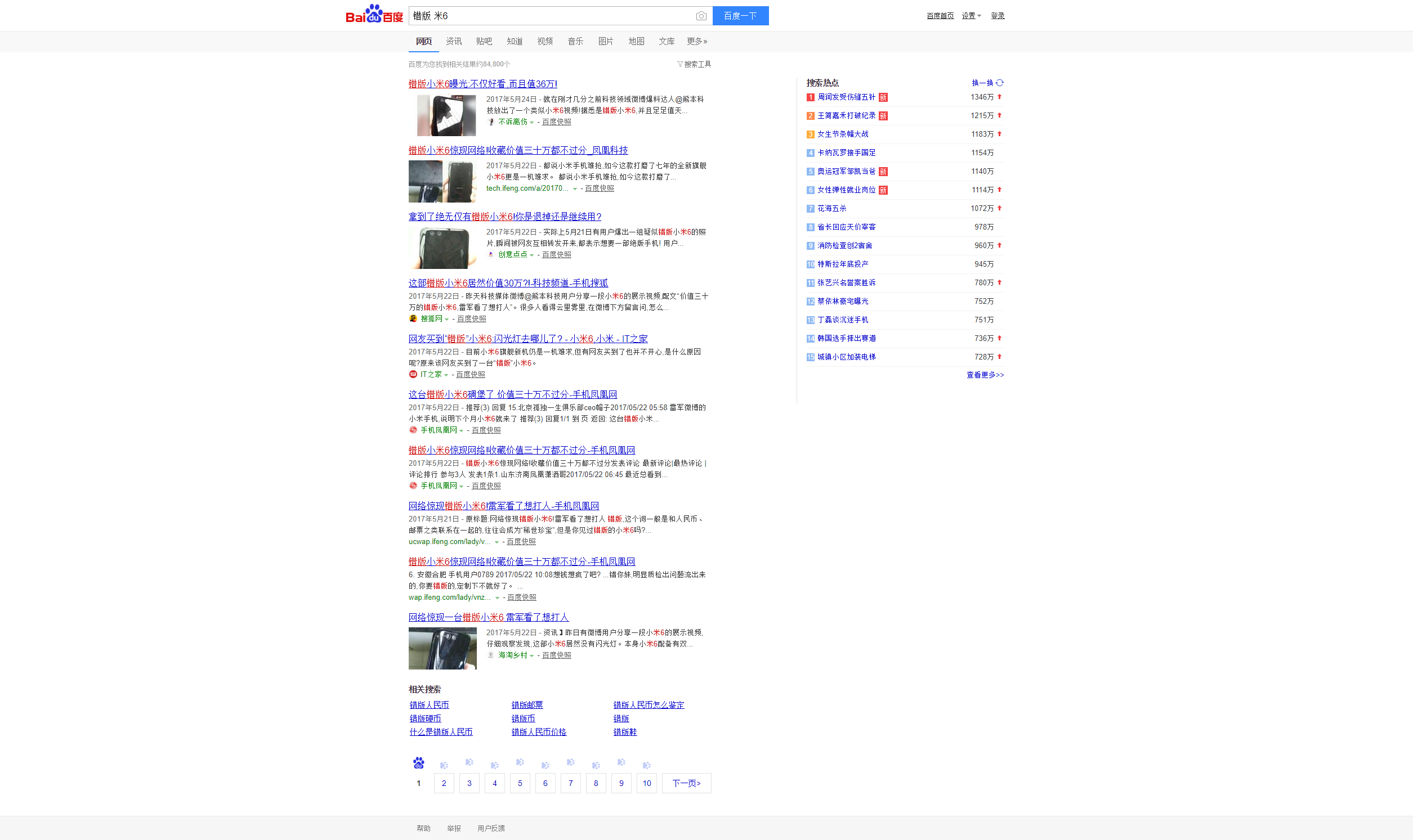
Task: Expand the arrow next to wap.ifeng.com URL
Action: [x=497, y=598]
